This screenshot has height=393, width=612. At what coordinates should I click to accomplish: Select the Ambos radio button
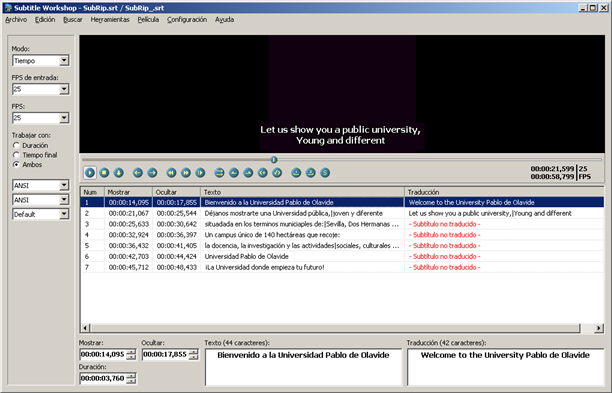pos(16,165)
